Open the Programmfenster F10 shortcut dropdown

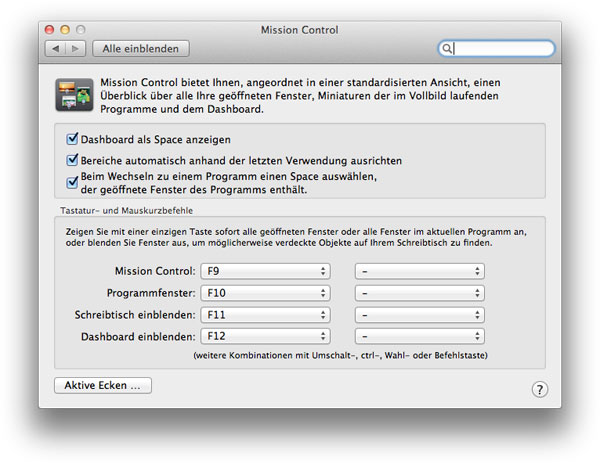pos(265,293)
